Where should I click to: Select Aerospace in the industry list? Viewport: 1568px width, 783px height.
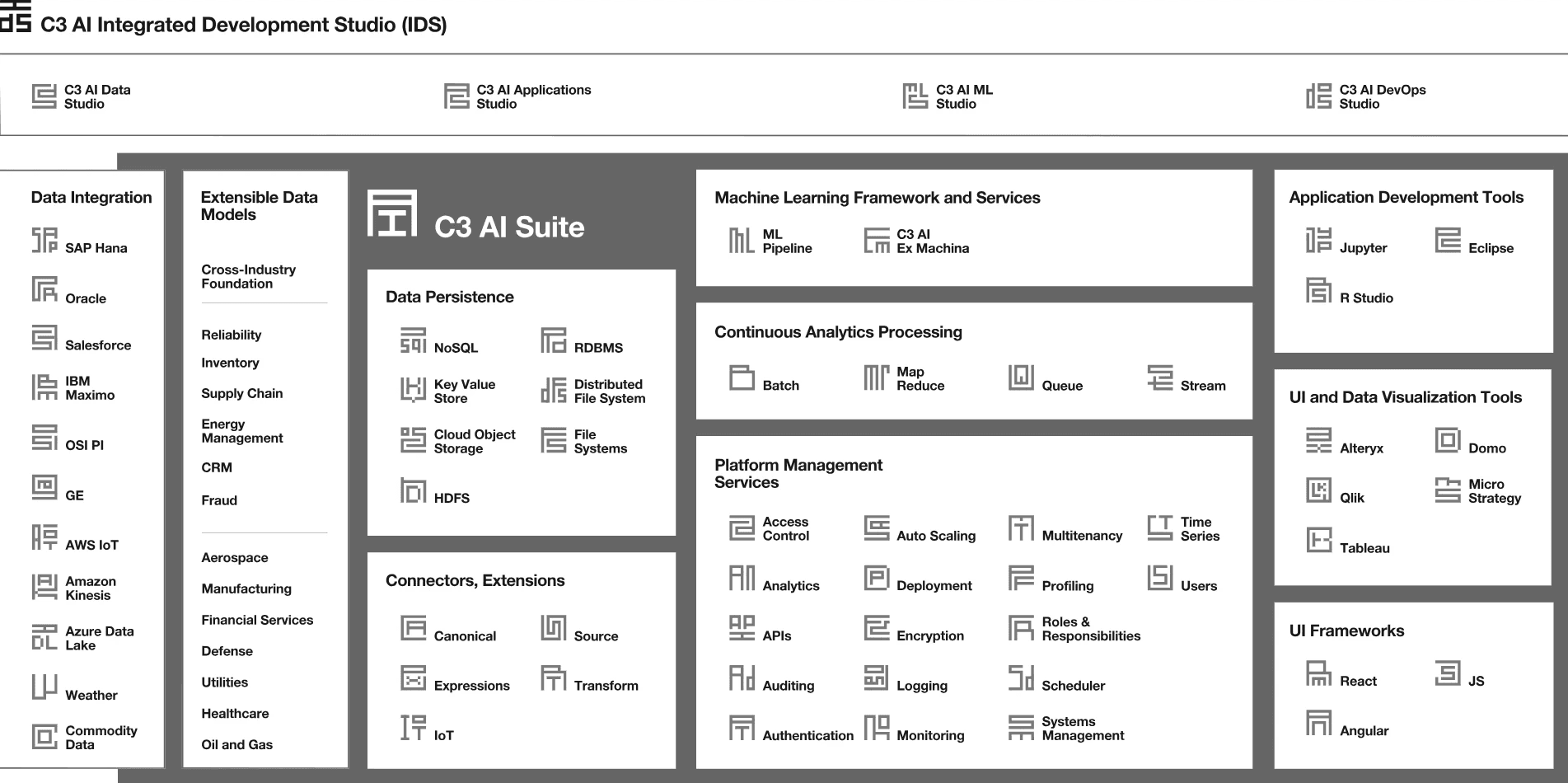(x=234, y=558)
